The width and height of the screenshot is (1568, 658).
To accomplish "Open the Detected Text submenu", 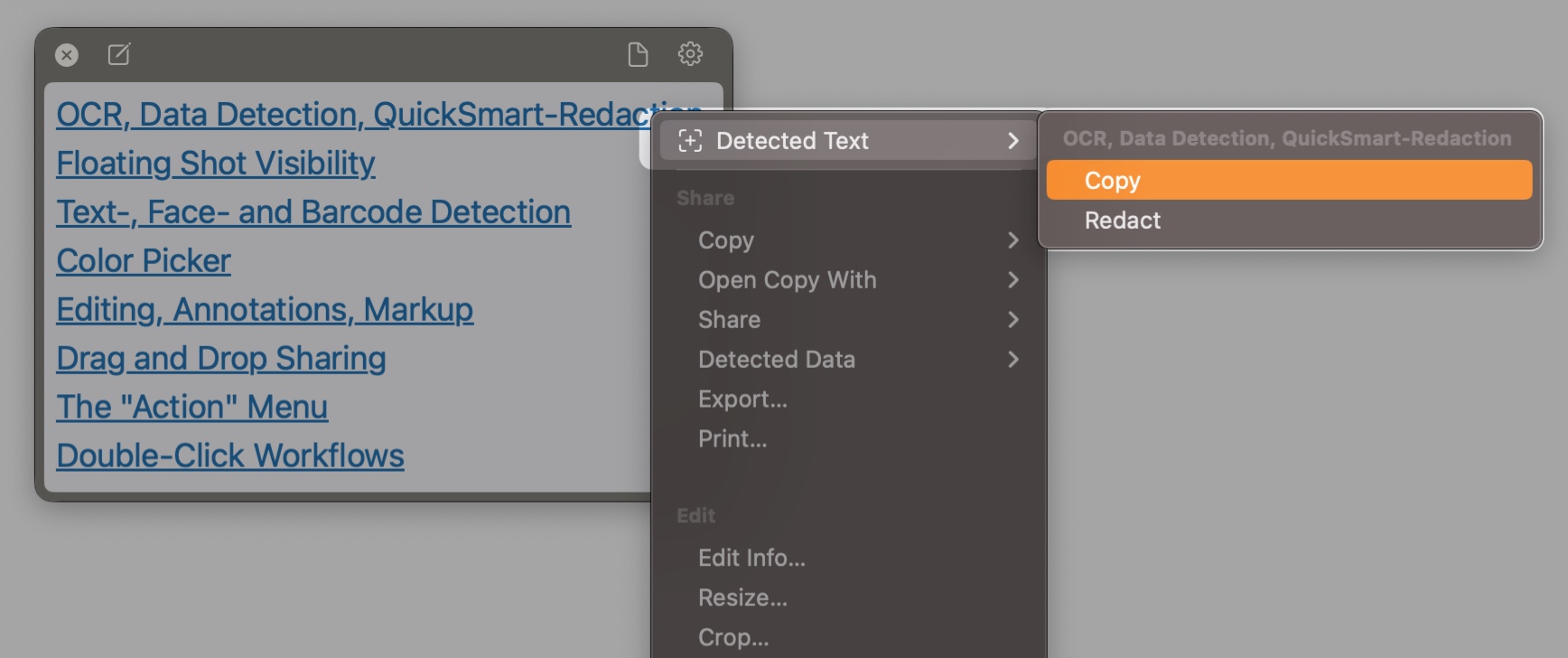I will tap(848, 140).
